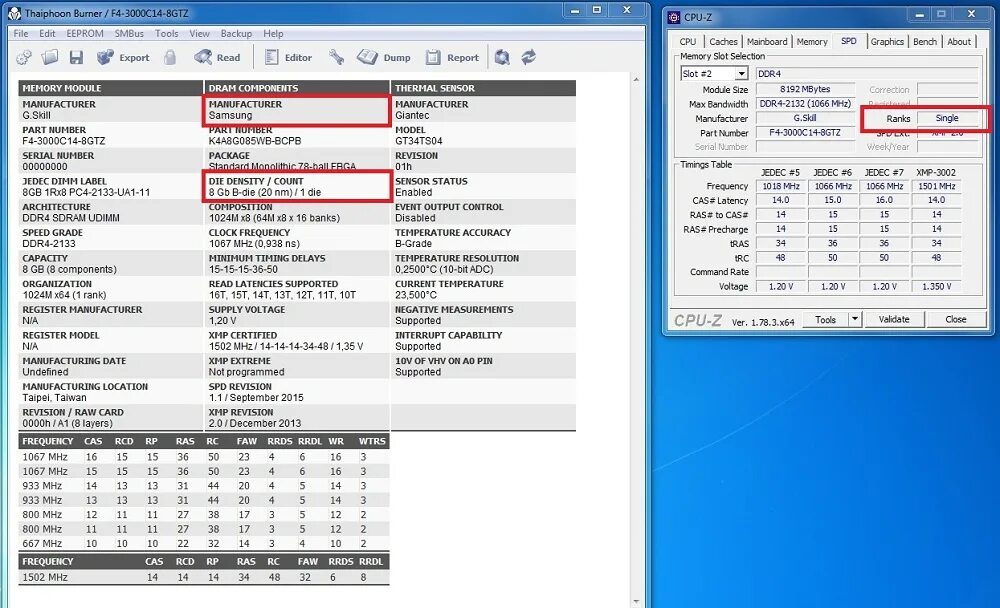The width and height of the screenshot is (1000, 608).
Task: Open the Tools menu in Thaiphoon Burner
Action: tap(166, 33)
